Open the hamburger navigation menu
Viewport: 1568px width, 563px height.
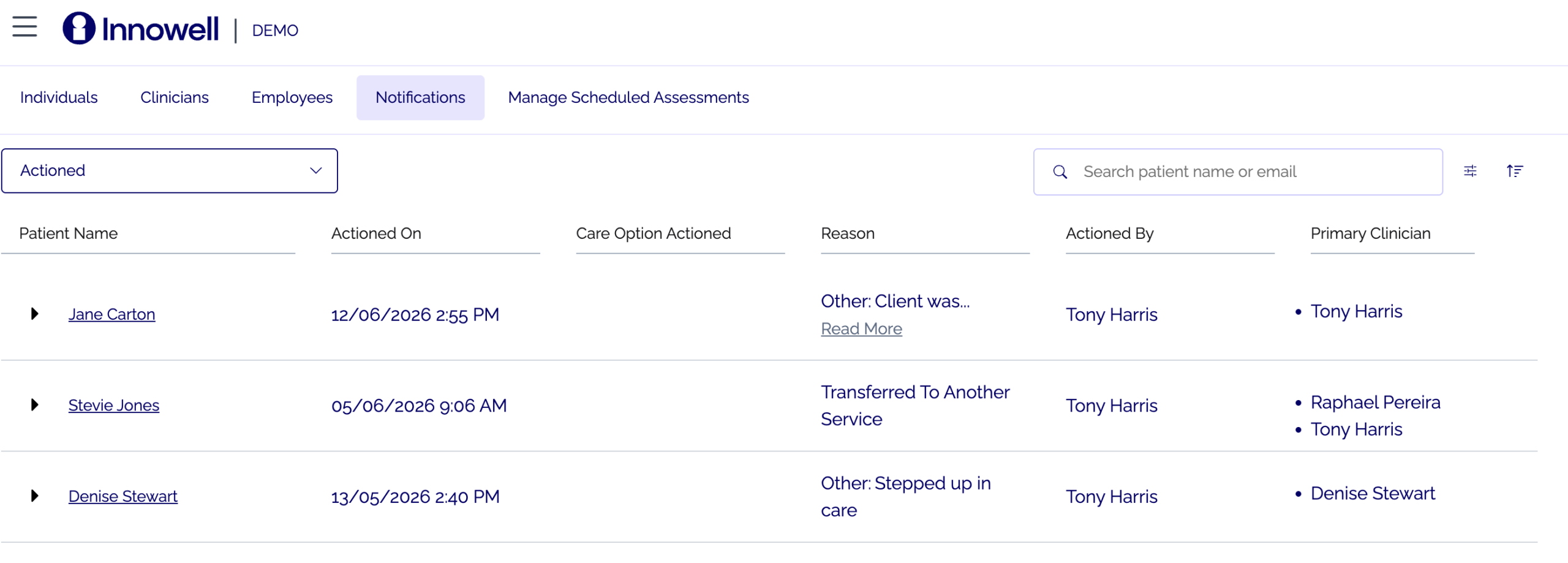click(x=24, y=27)
